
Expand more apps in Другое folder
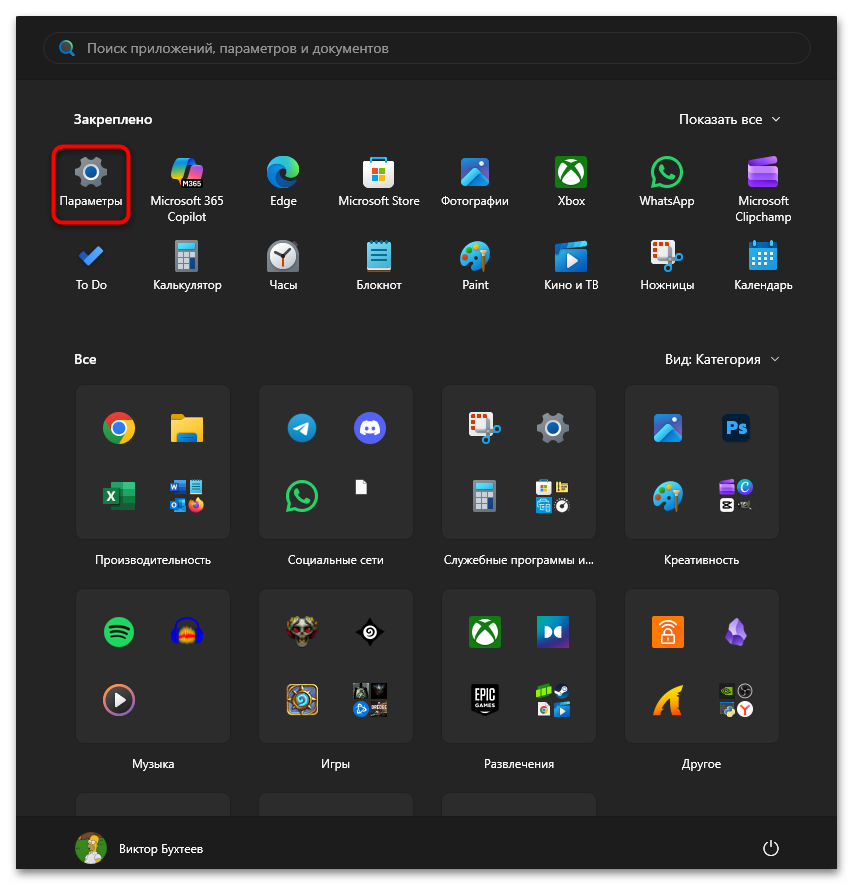point(736,700)
